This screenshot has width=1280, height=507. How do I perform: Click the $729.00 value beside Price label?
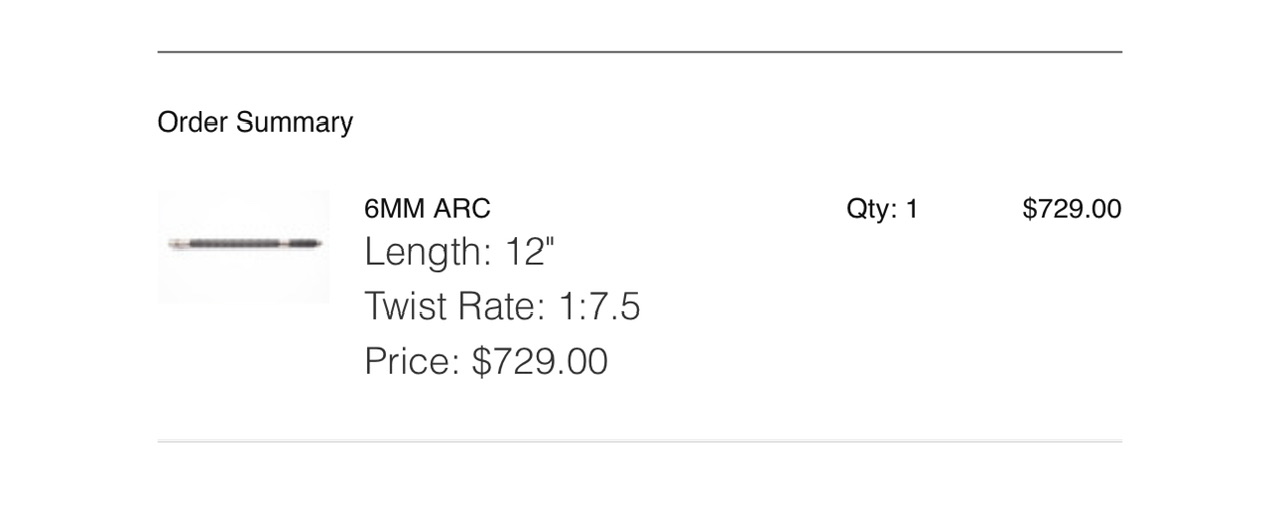point(540,361)
